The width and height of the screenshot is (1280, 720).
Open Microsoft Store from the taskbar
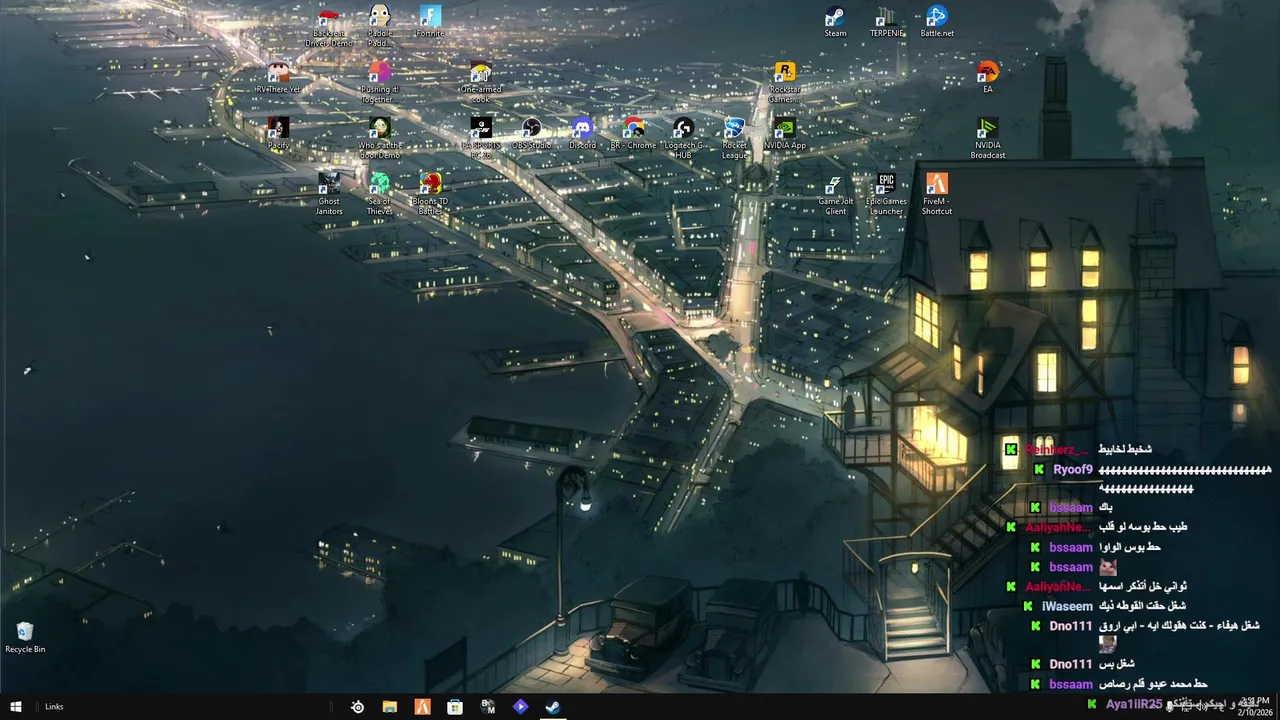click(455, 706)
